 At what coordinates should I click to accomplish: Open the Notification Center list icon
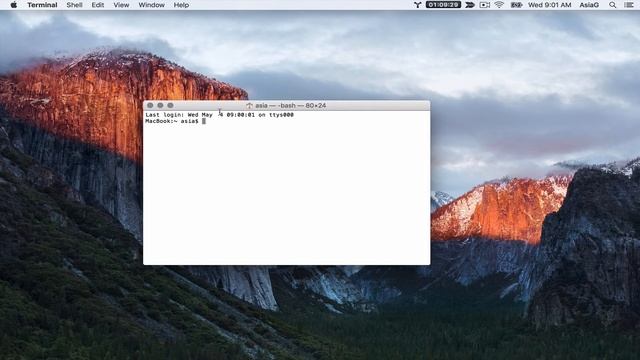629,5
